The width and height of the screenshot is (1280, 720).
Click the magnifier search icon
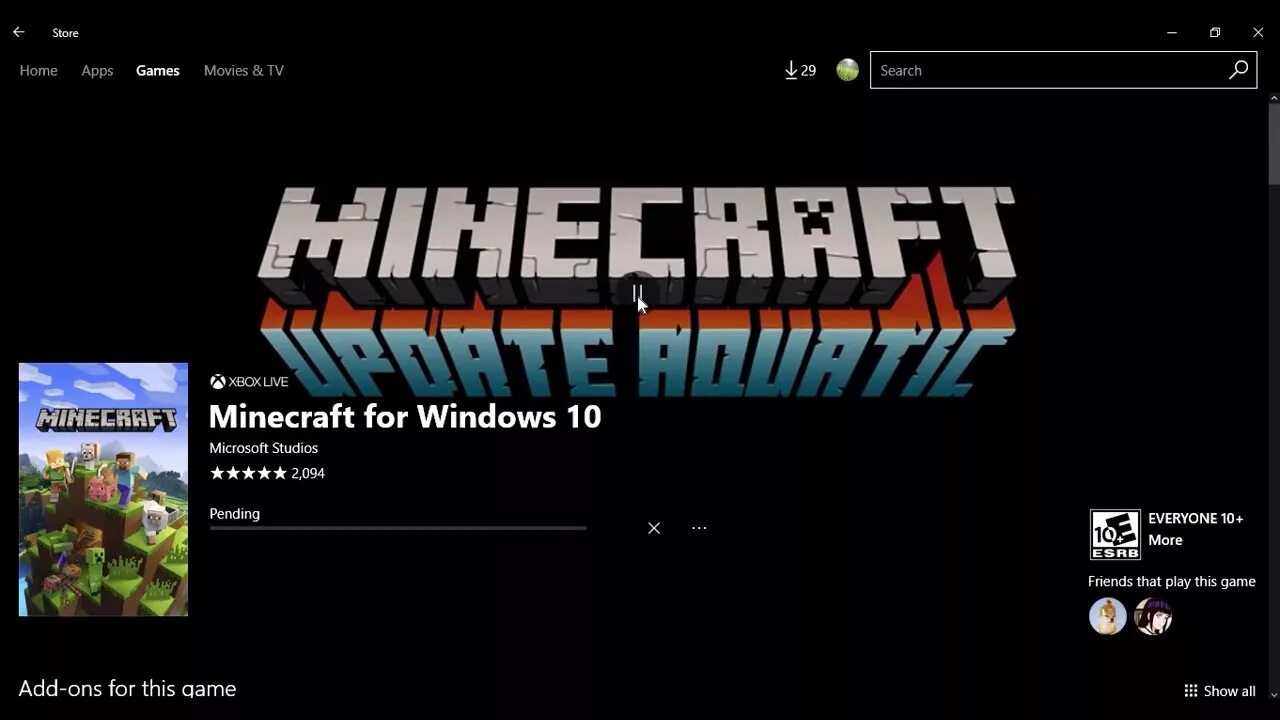(1238, 70)
